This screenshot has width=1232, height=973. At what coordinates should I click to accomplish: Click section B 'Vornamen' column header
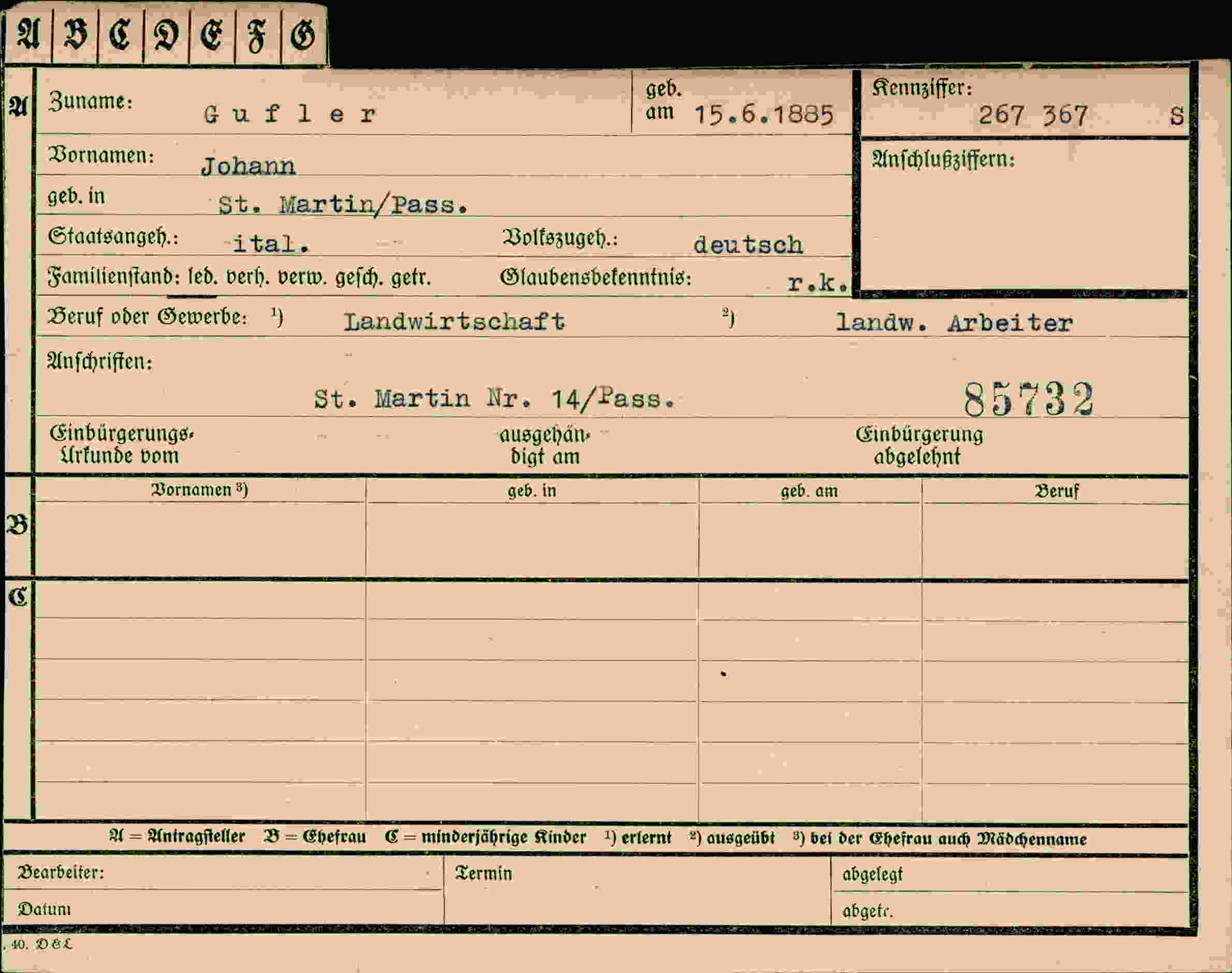[x=199, y=490]
